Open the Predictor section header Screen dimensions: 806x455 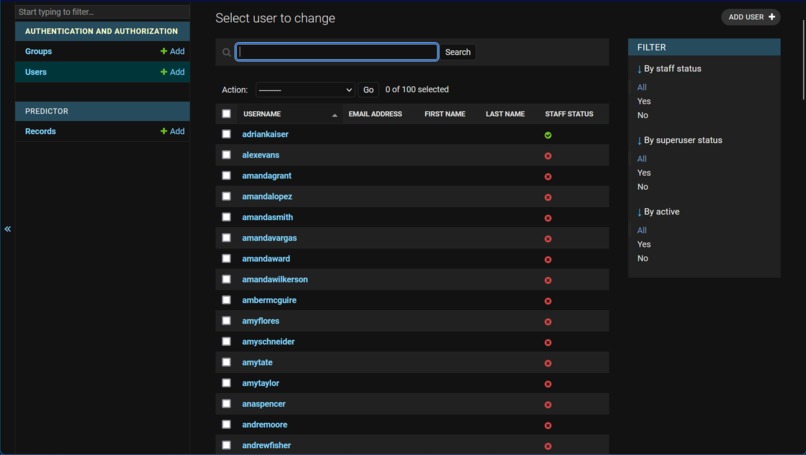pos(47,111)
